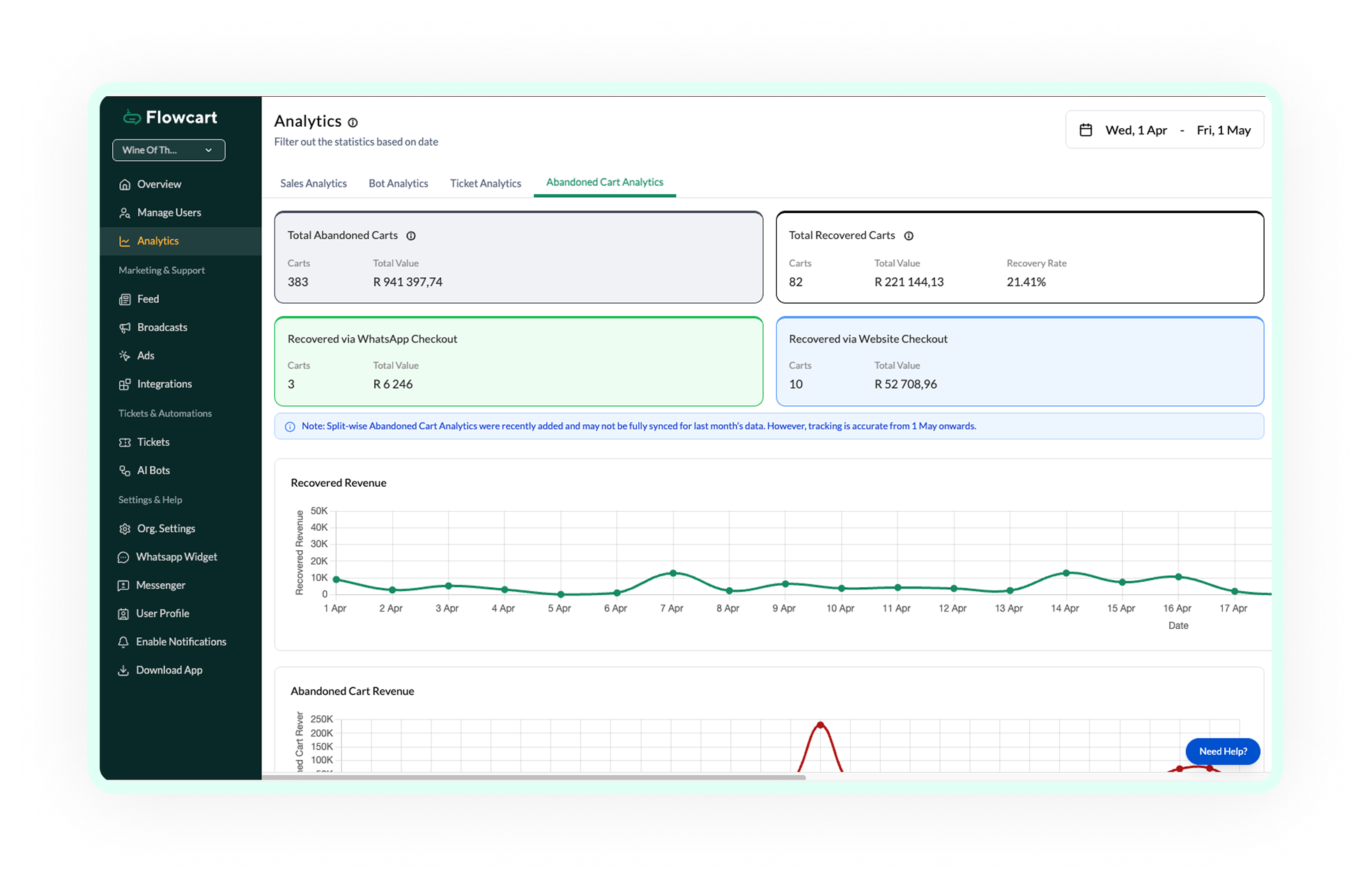
Task: Click the info icon beside Analytics title
Action: click(353, 123)
